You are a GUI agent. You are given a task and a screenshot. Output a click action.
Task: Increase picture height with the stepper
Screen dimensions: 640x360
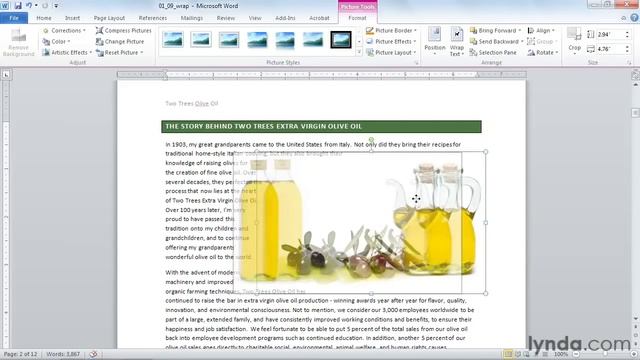pyautogui.click(x=627, y=32)
